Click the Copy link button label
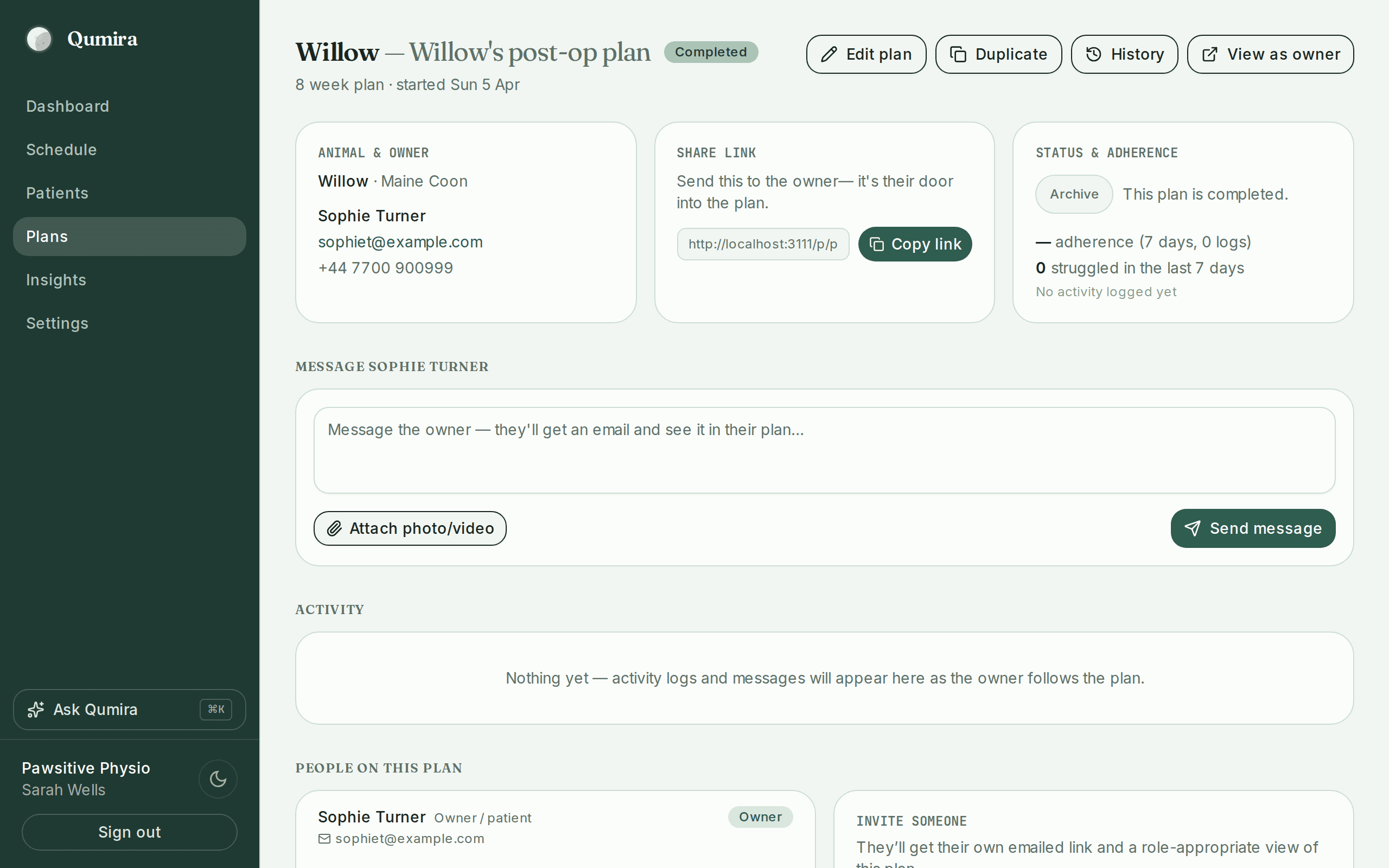This screenshot has height=868, width=1389. coord(926,245)
